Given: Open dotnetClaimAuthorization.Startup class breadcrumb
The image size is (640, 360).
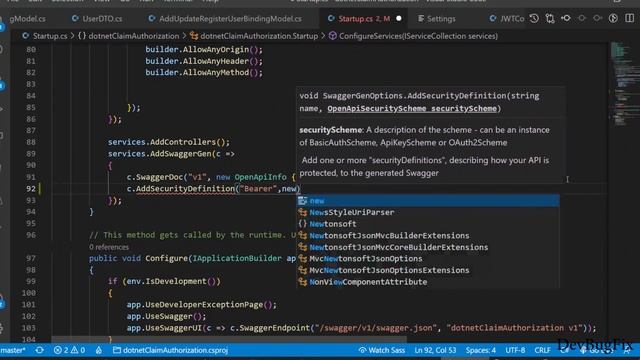Looking at the screenshot, I should (x=254, y=36).
